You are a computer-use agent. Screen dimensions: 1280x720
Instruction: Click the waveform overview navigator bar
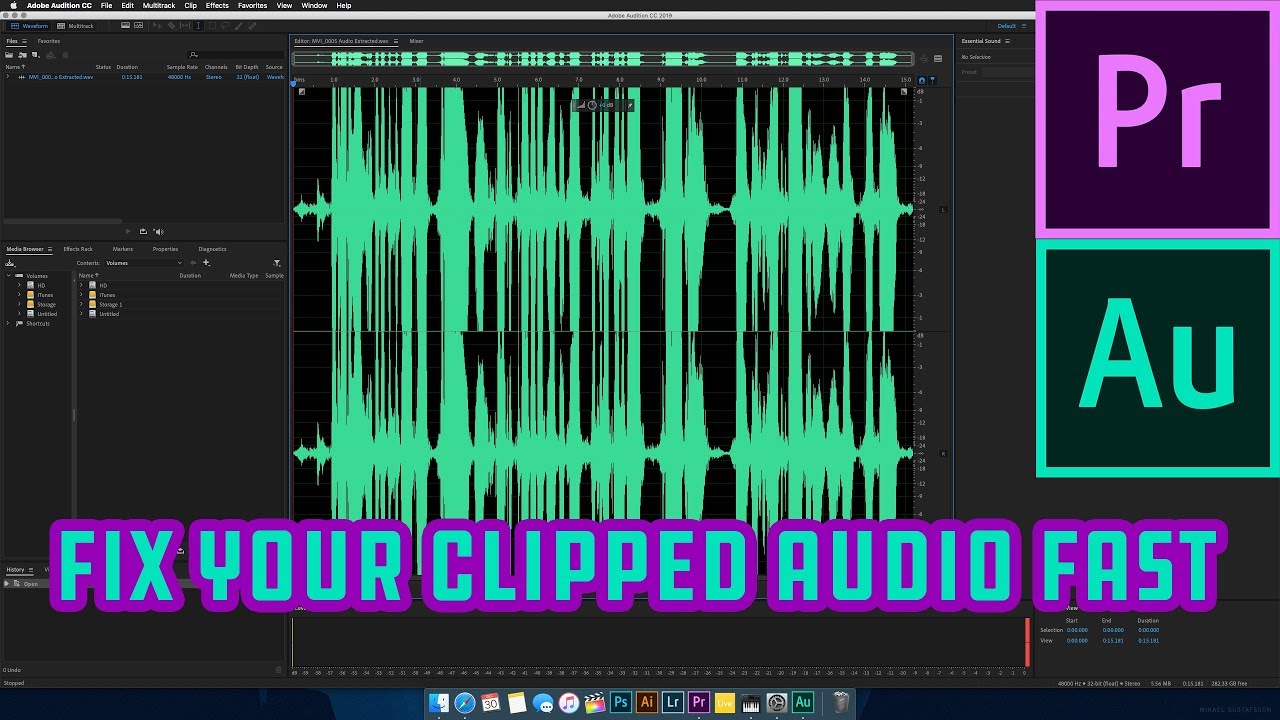click(603, 59)
